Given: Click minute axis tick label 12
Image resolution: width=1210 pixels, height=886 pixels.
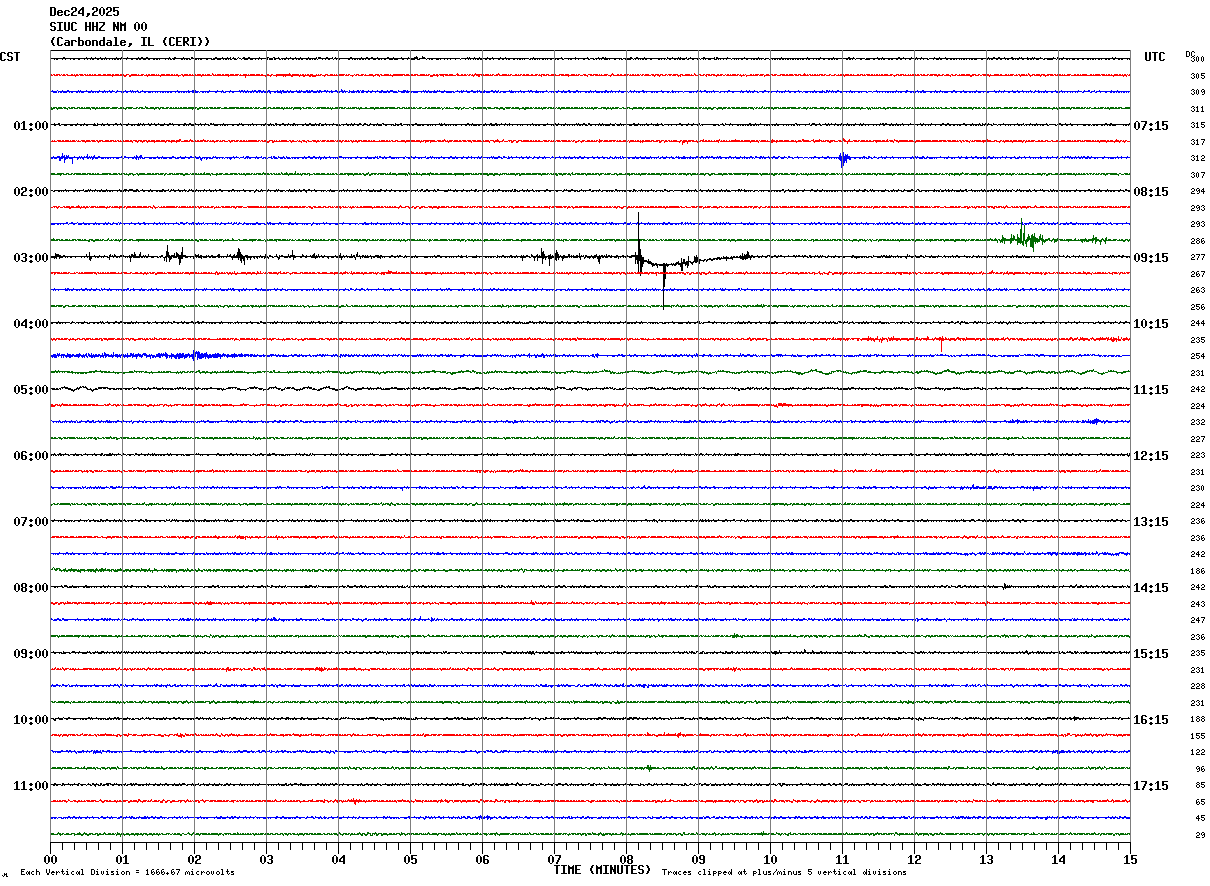Looking at the screenshot, I should click(x=915, y=859).
